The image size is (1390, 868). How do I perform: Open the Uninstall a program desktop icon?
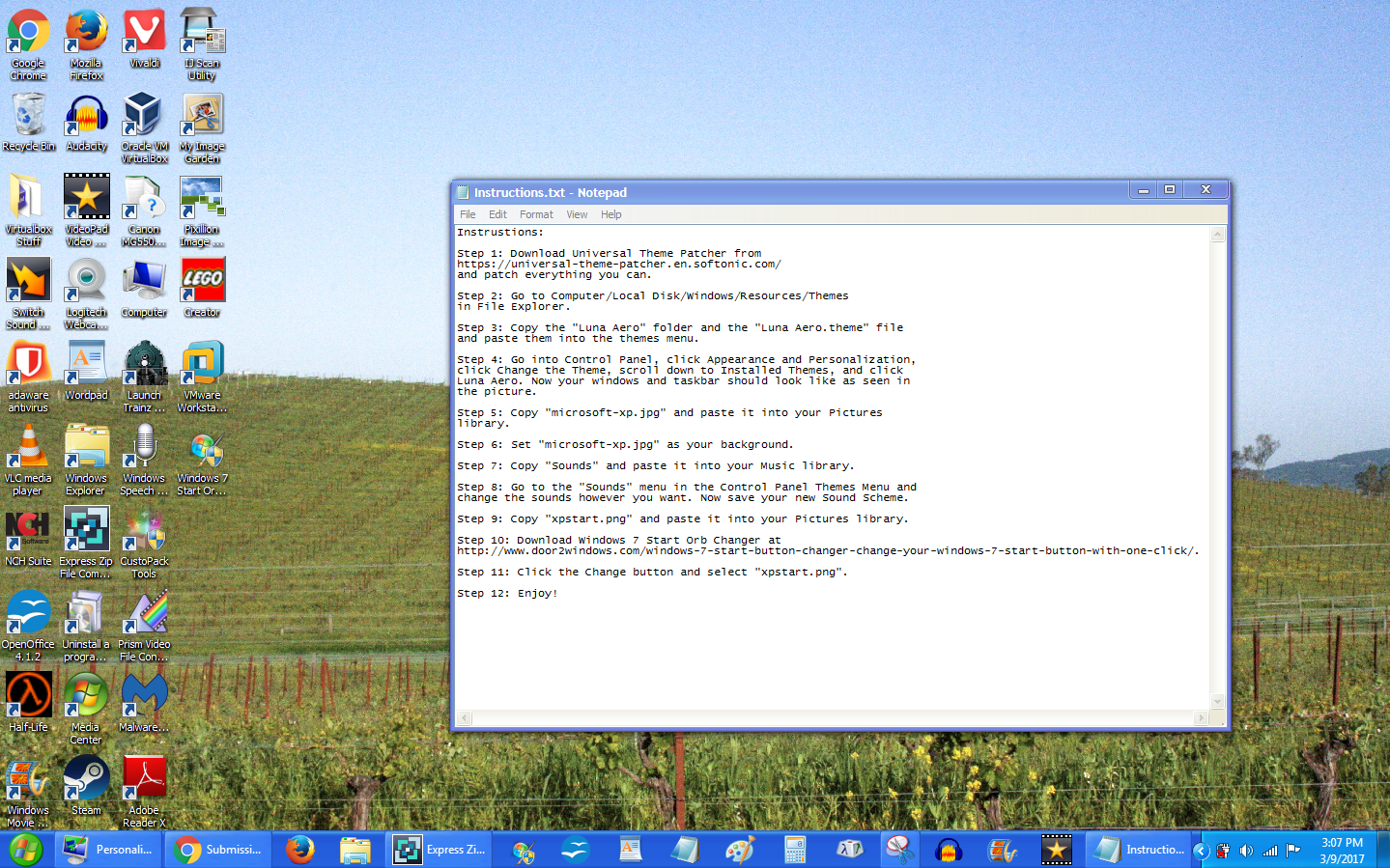(86, 626)
